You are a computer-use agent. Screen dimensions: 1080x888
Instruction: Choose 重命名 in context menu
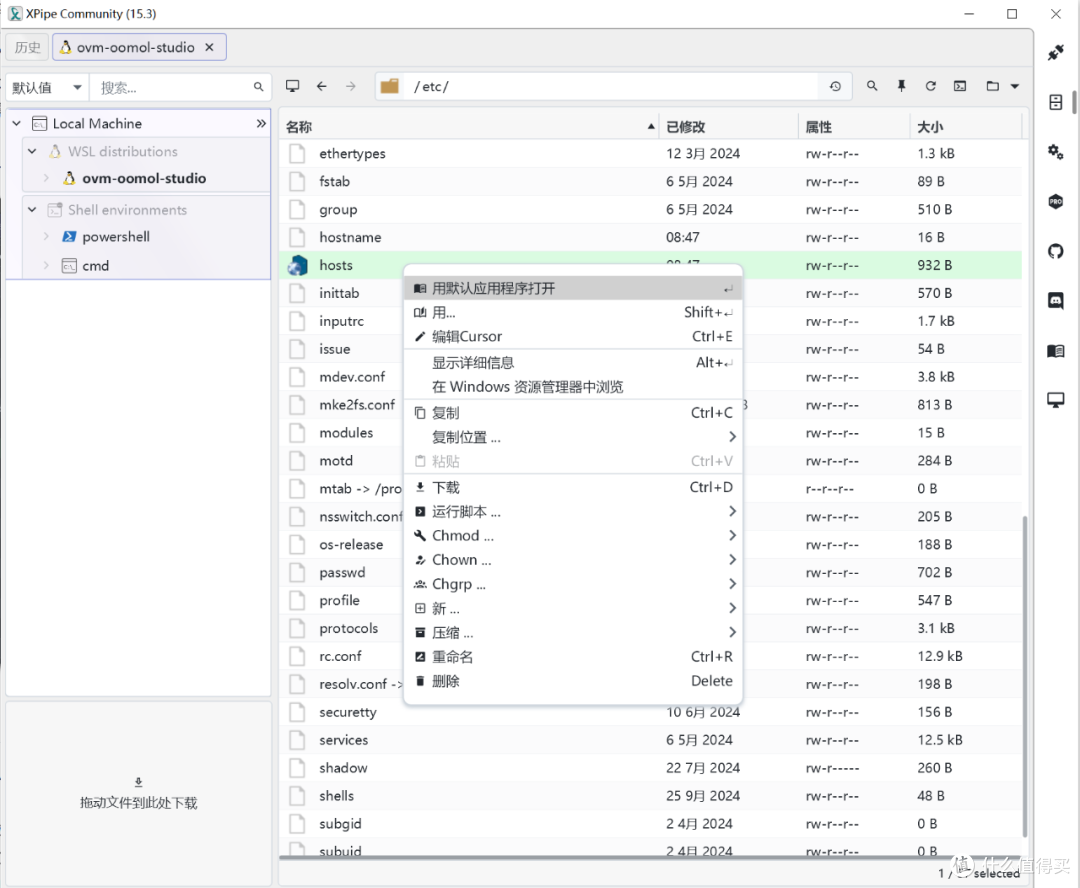point(573,657)
